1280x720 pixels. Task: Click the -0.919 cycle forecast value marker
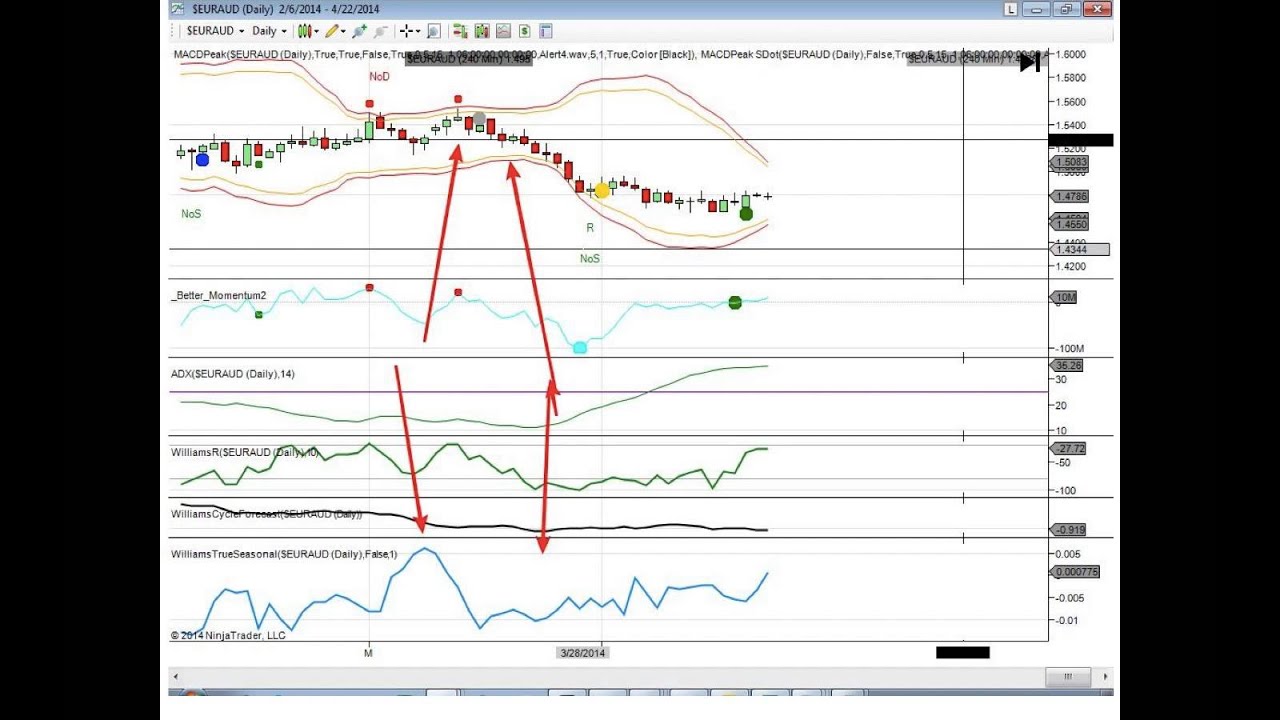1068,530
